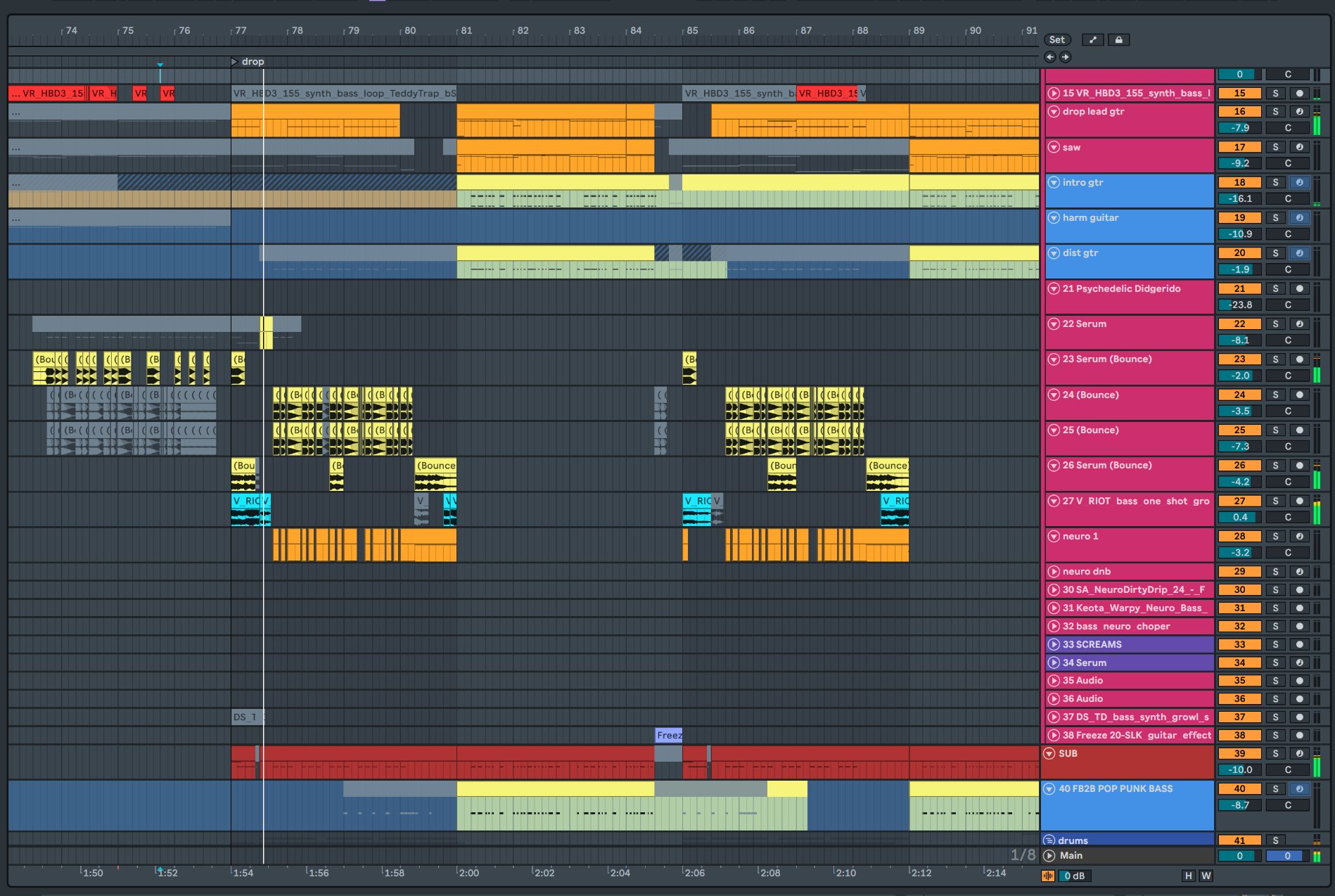1335x896 pixels.
Task: Click the arm icon on intro gtr
Action: click(1299, 182)
